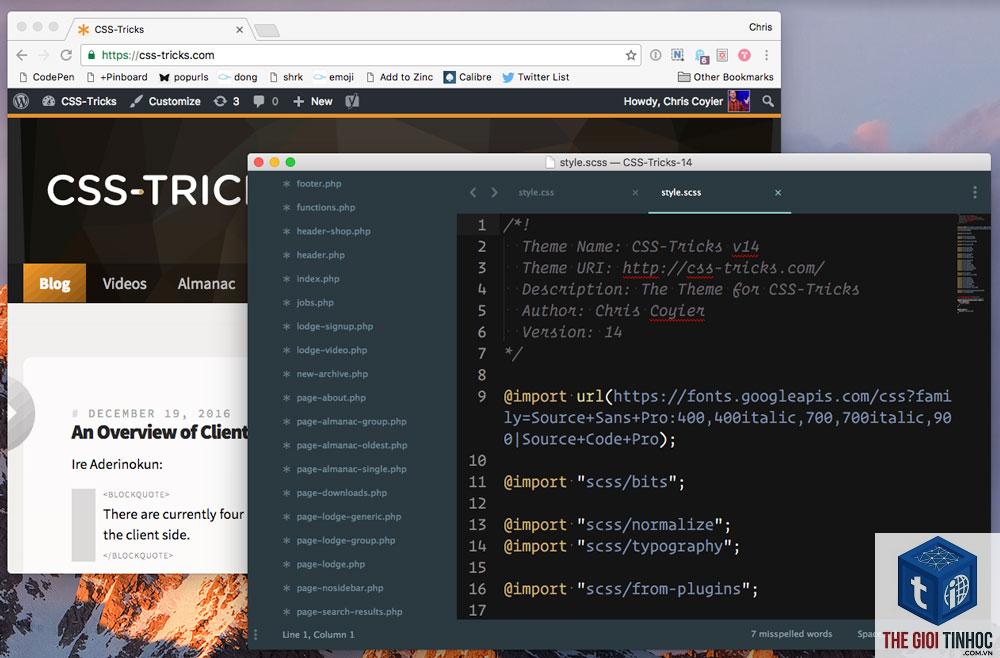Image resolution: width=1000 pixels, height=658 pixels.
Task: Click the +Pinboard bookmark
Action: pyautogui.click(x=117, y=77)
